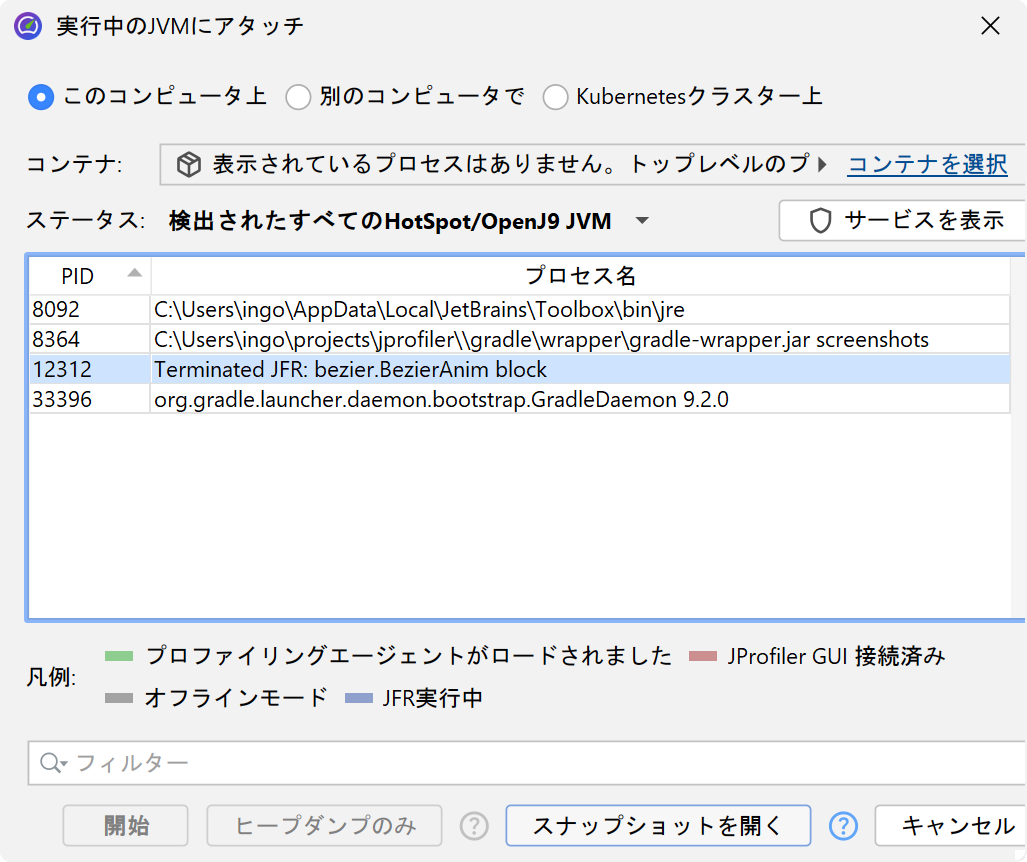This screenshot has height=862, width=1027.
Task: Click the PID column sort arrow
Action: [x=134, y=273]
